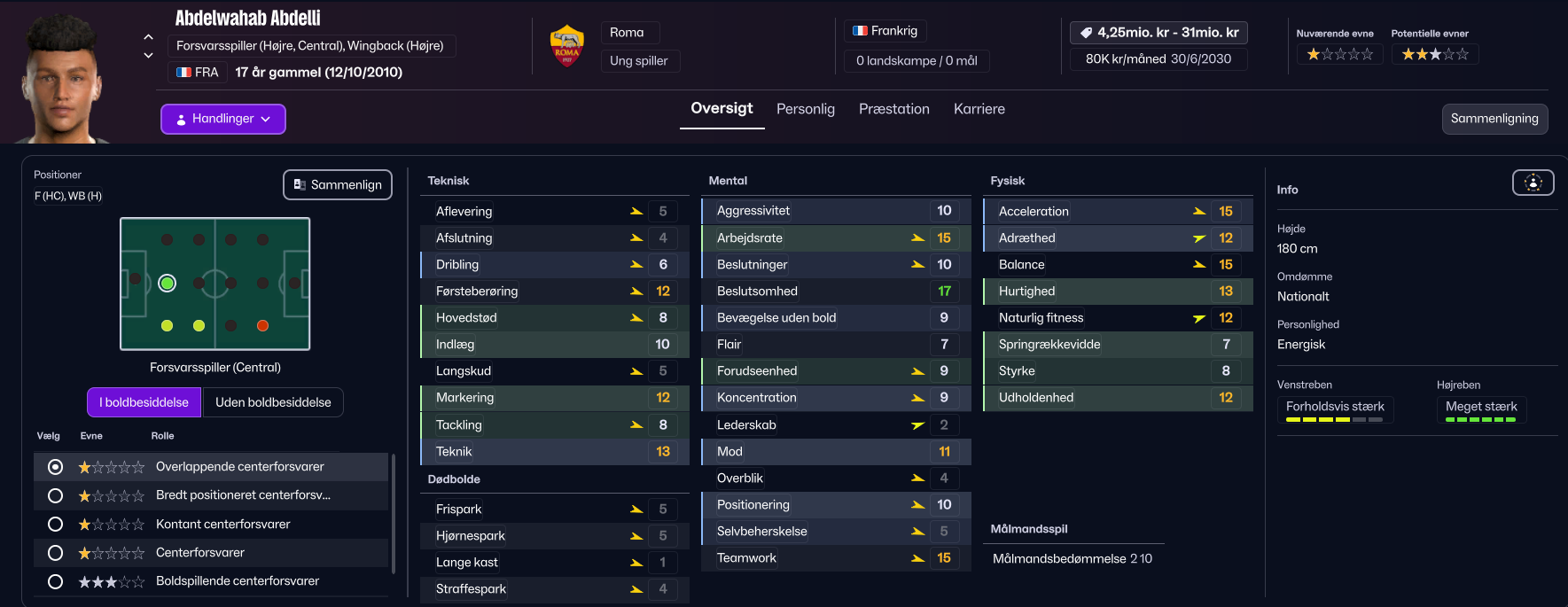Go to next player with down chevron
Screen dimensions: 1568x607
pyautogui.click(x=148, y=55)
